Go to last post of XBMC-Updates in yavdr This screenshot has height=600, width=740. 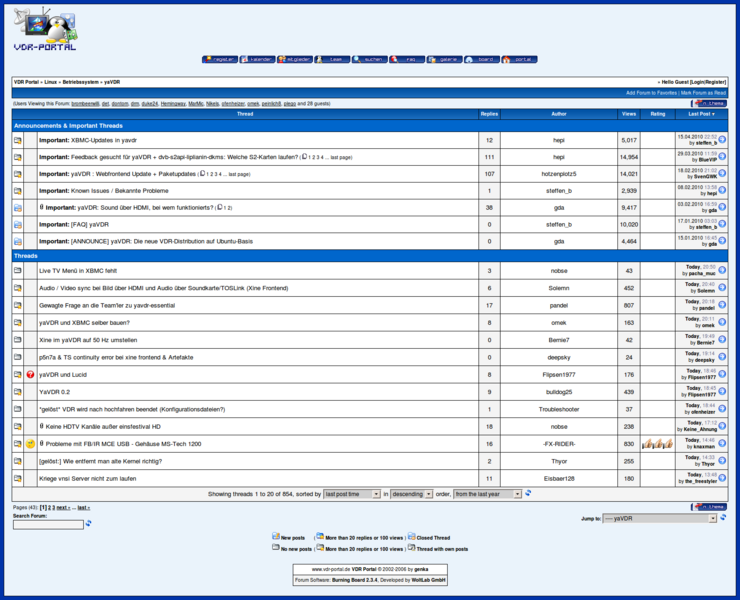click(722, 140)
